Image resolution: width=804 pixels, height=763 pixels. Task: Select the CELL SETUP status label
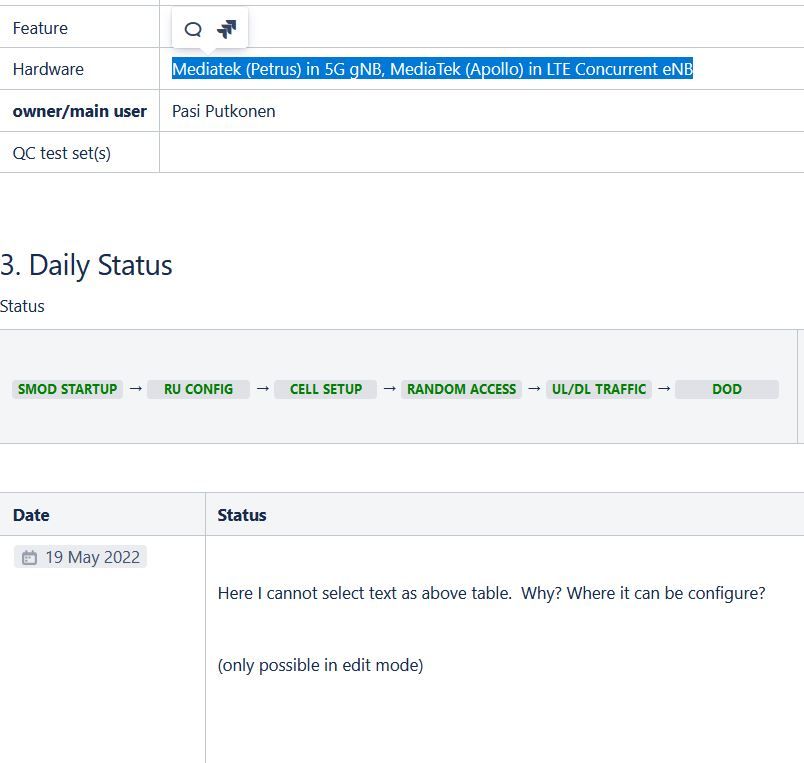326,389
